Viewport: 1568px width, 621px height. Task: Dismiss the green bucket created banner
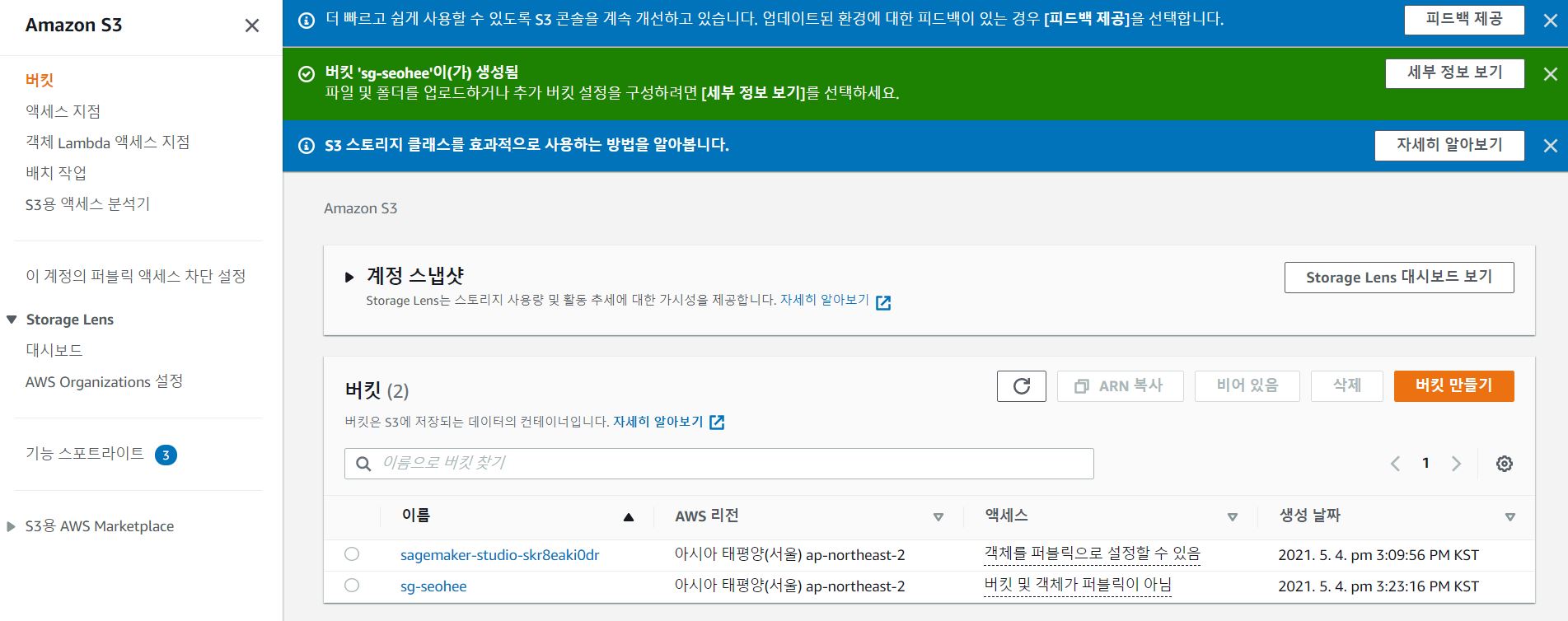pos(1550,74)
